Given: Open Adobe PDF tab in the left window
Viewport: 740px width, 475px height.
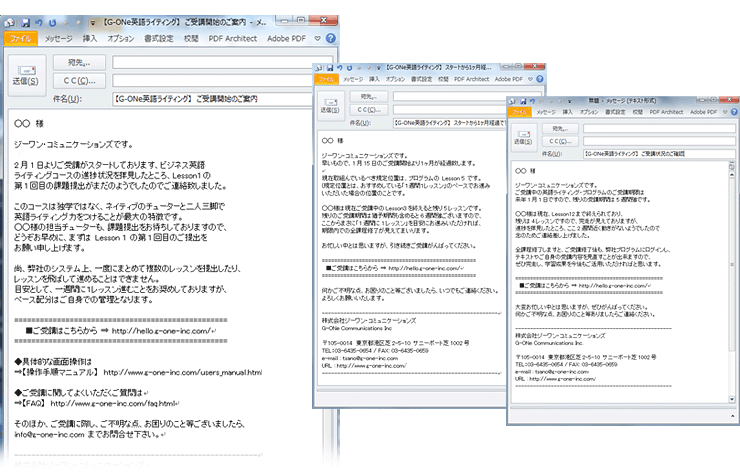Looking at the screenshot, I should (x=286, y=39).
